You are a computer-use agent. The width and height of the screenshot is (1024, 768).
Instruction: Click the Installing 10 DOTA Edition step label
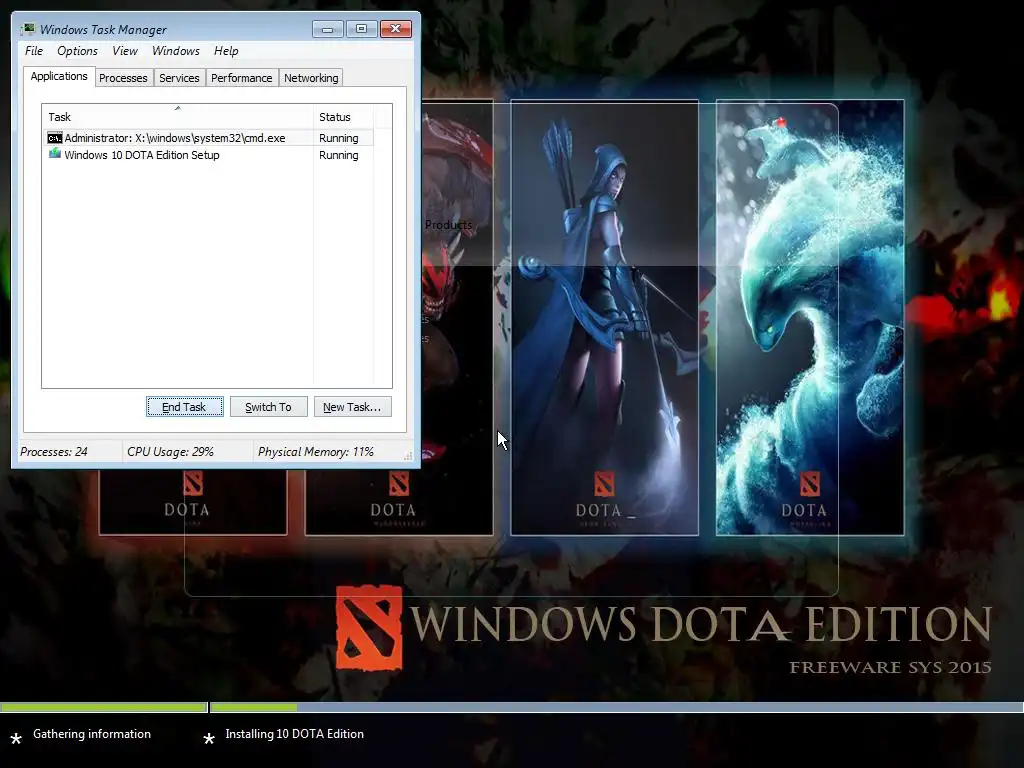295,734
